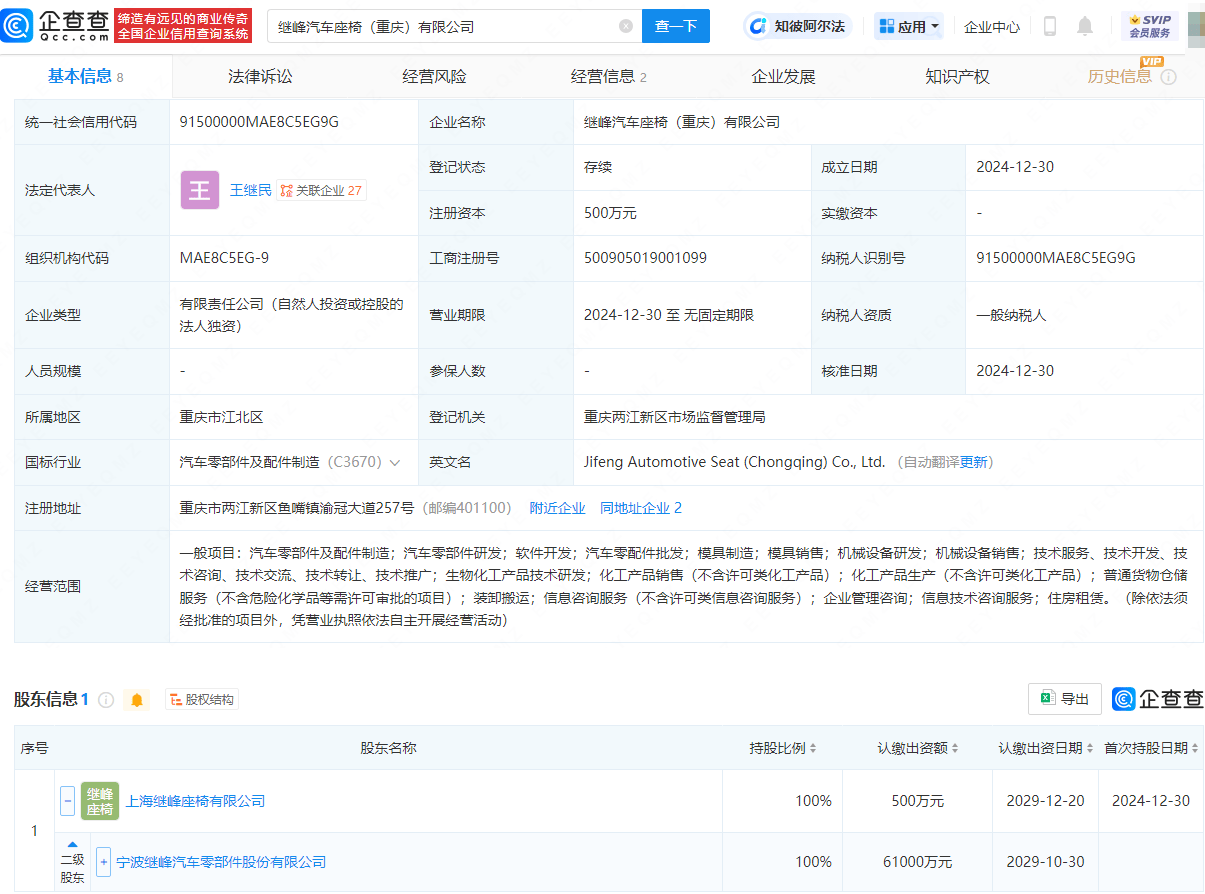Clear the search box with the X icon
The width and height of the screenshot is (1205, 894).
point(626,27)
